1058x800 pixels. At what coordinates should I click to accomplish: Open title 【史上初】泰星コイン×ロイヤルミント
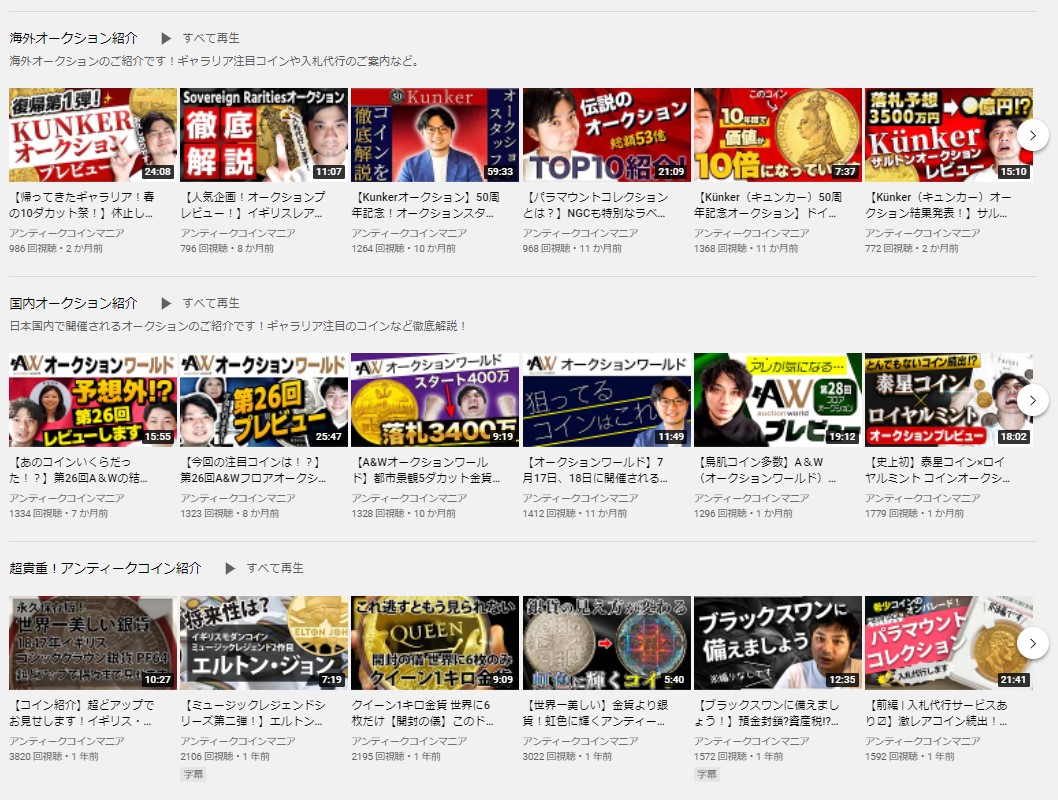pyautogui.click(x=938, y=470)
